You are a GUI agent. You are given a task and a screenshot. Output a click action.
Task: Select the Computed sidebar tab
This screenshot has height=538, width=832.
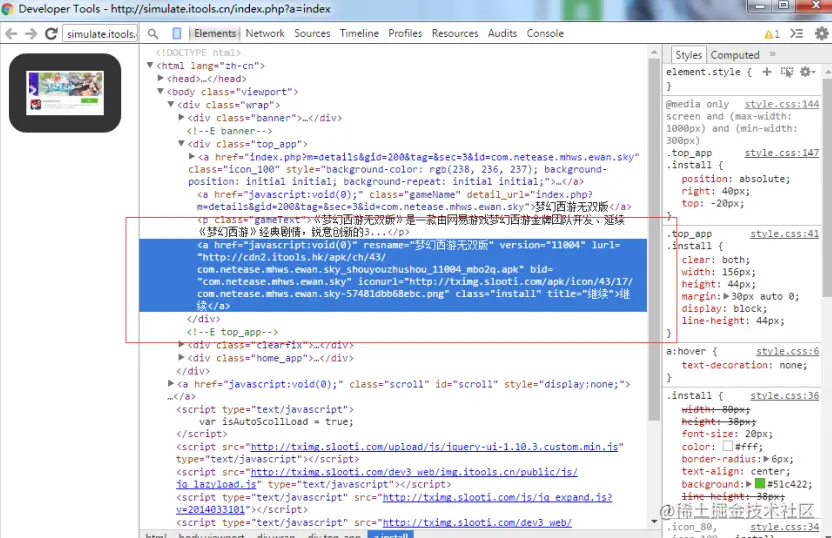[735, 55]
